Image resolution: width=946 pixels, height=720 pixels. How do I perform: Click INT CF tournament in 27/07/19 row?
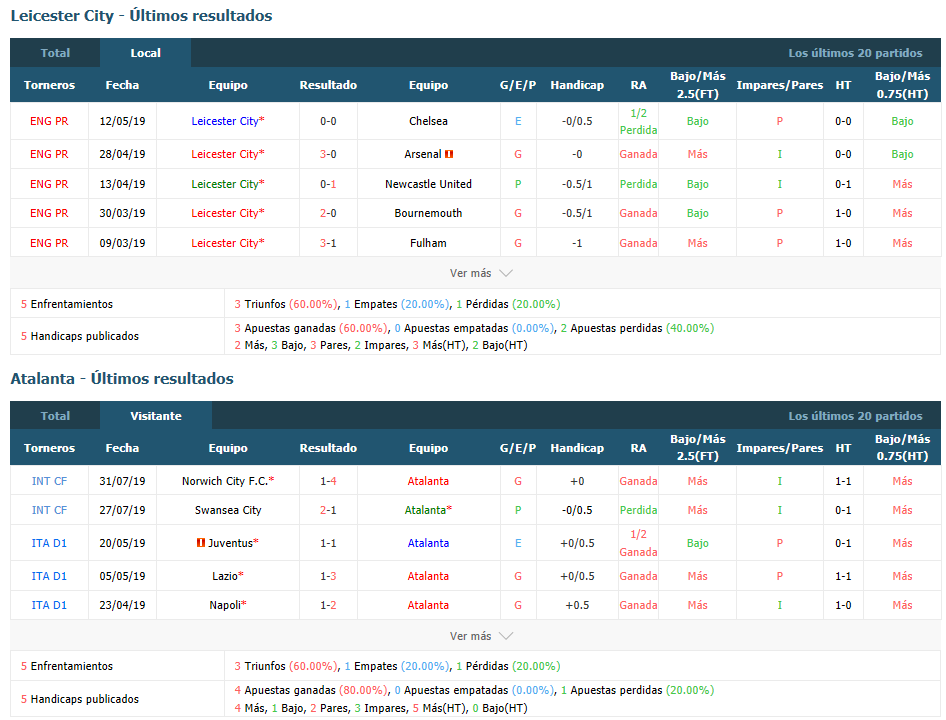49,510
